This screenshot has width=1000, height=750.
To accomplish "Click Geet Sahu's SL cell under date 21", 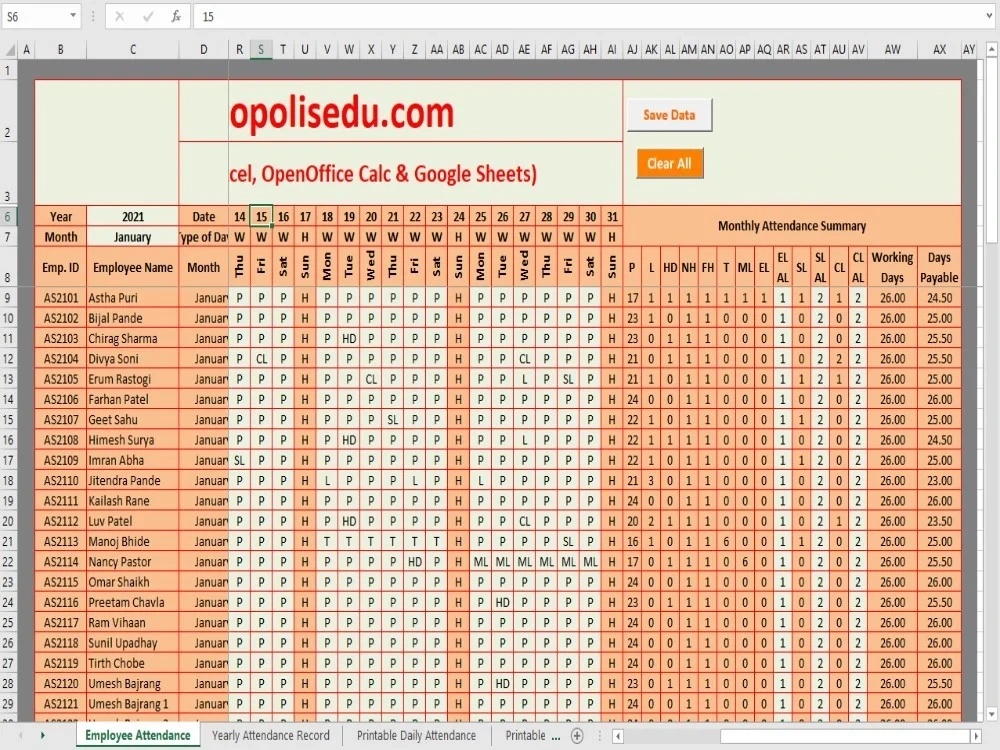I will 393,420.
